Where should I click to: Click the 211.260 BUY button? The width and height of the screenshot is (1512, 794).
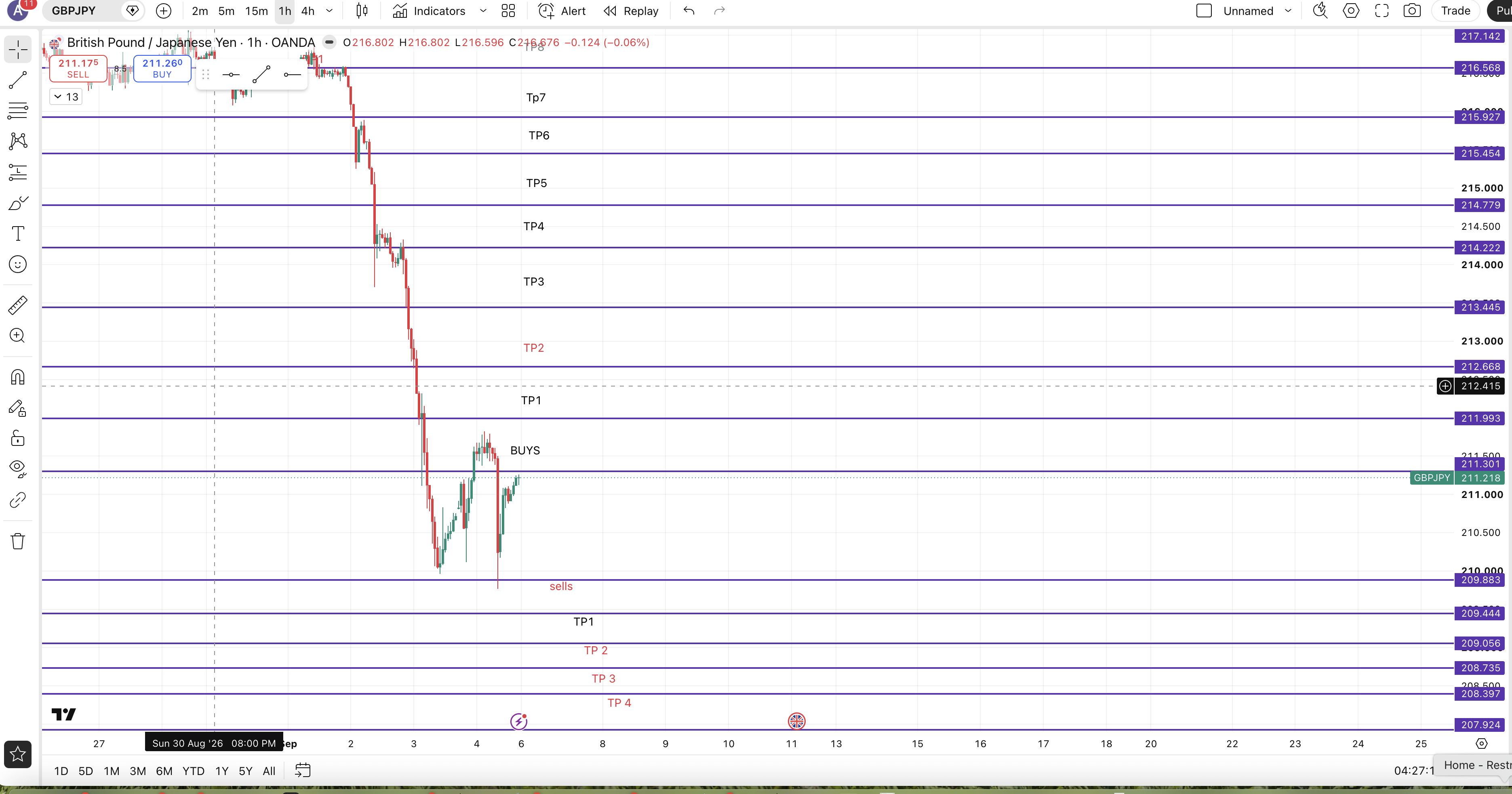click(162, 68)
